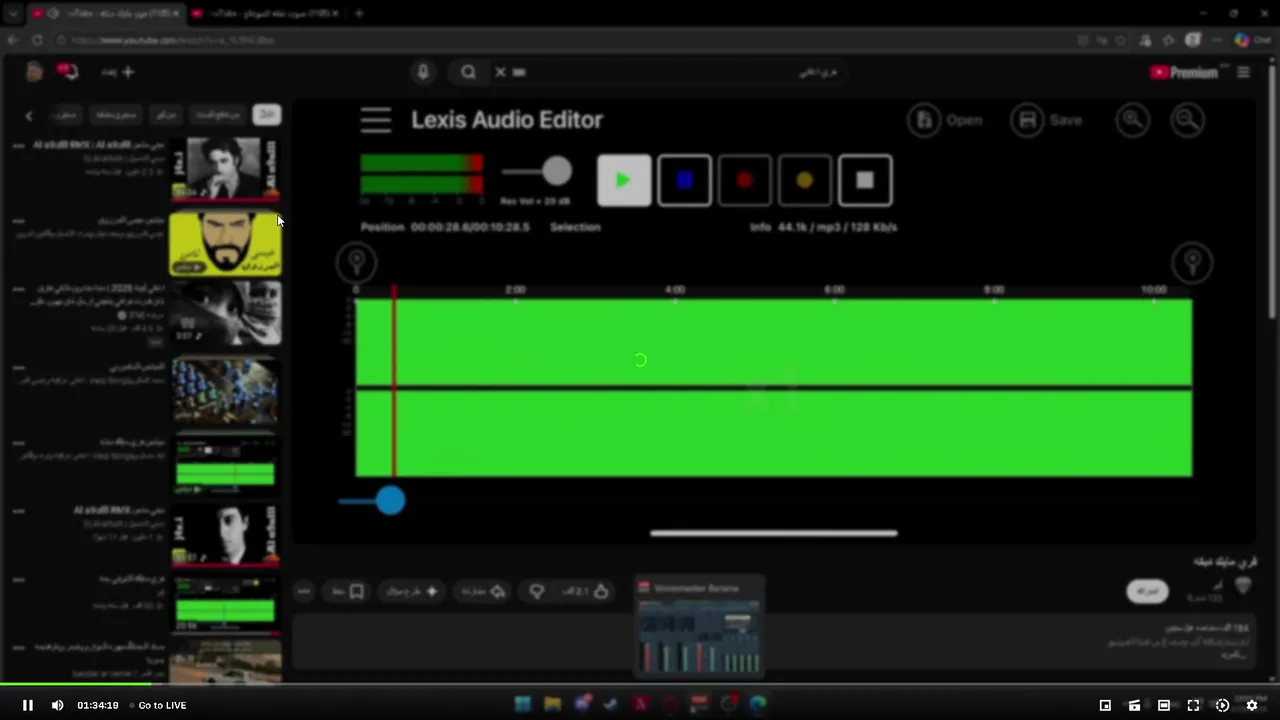Click the YouTube create plus button

click(x=118, y=72)
